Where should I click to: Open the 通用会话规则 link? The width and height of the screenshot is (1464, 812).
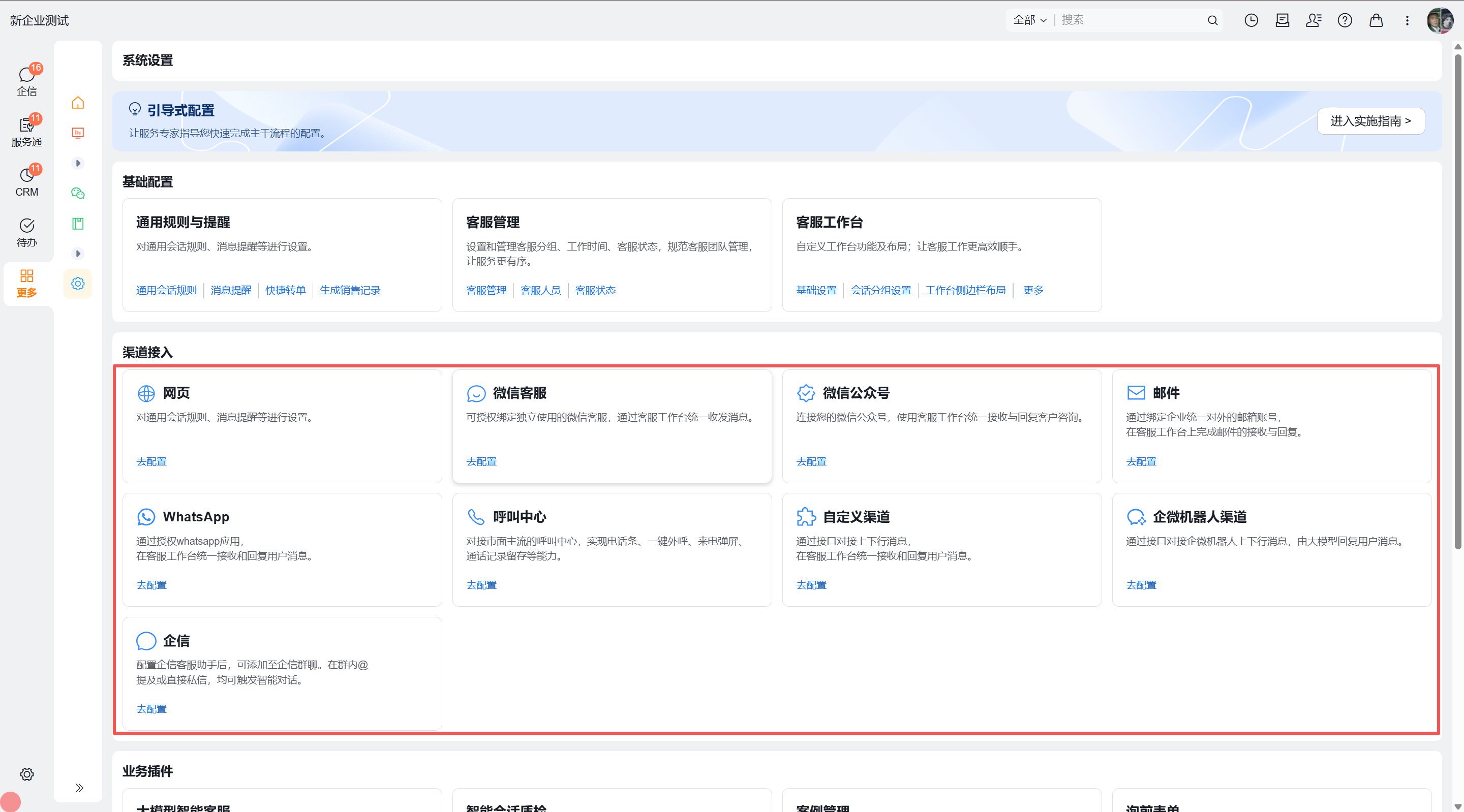pos(167,290)
